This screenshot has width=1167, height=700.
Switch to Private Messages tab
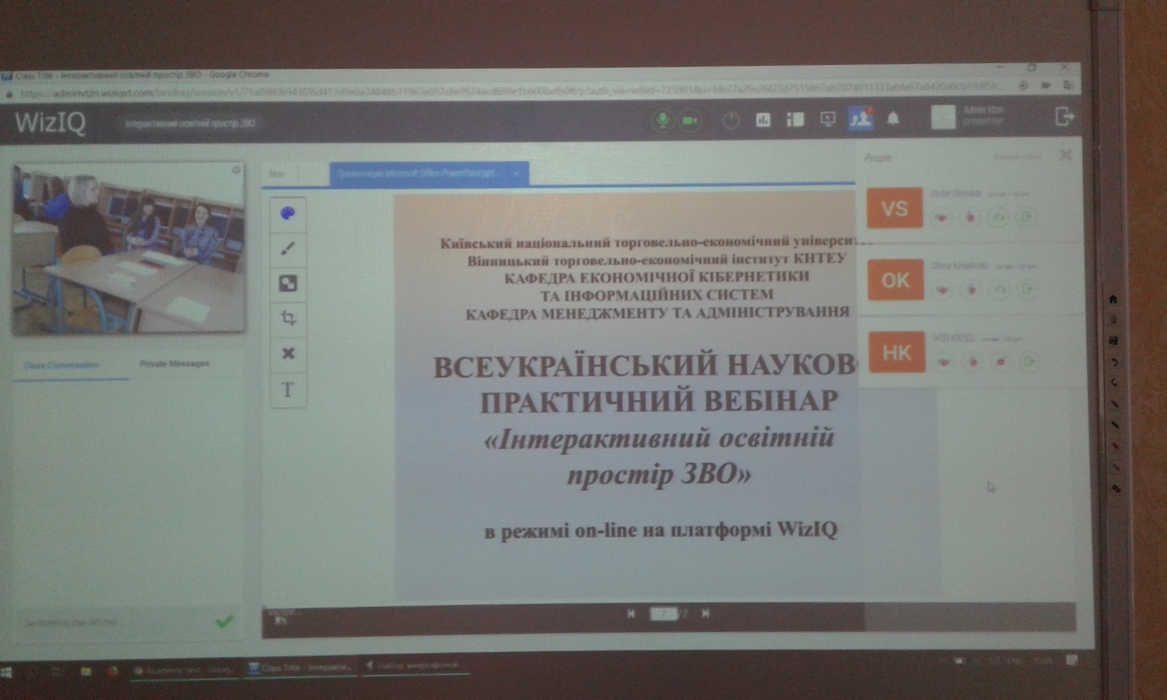point(174,364)
